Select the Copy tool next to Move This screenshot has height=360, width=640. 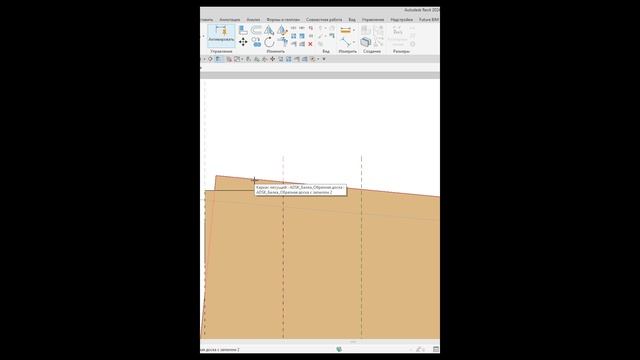click(x=256, y=42)
